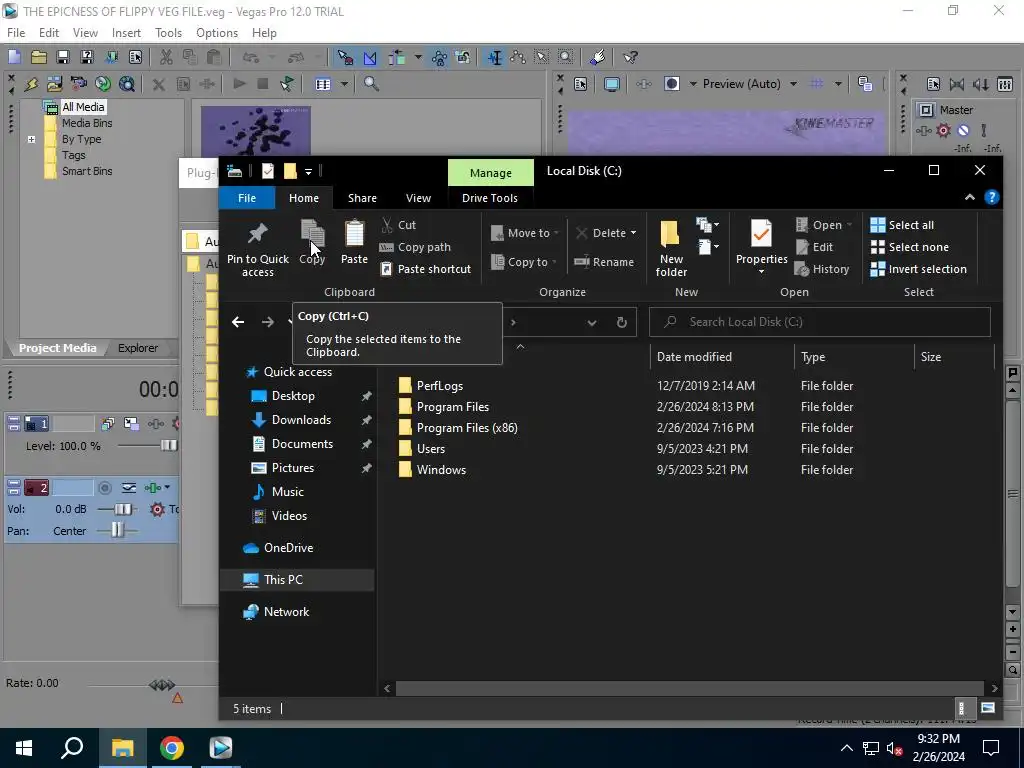Click Invert selection
Image resolution: width=1024 pixels, height=768 pixels.
click(918, 269)
